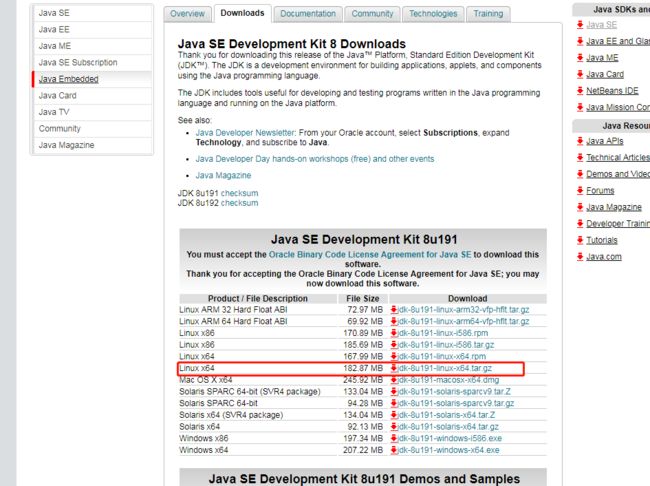
Task: Open Oracle Binary Code License Agreement link
Action: pyautogui.click(x=370, y=255)
